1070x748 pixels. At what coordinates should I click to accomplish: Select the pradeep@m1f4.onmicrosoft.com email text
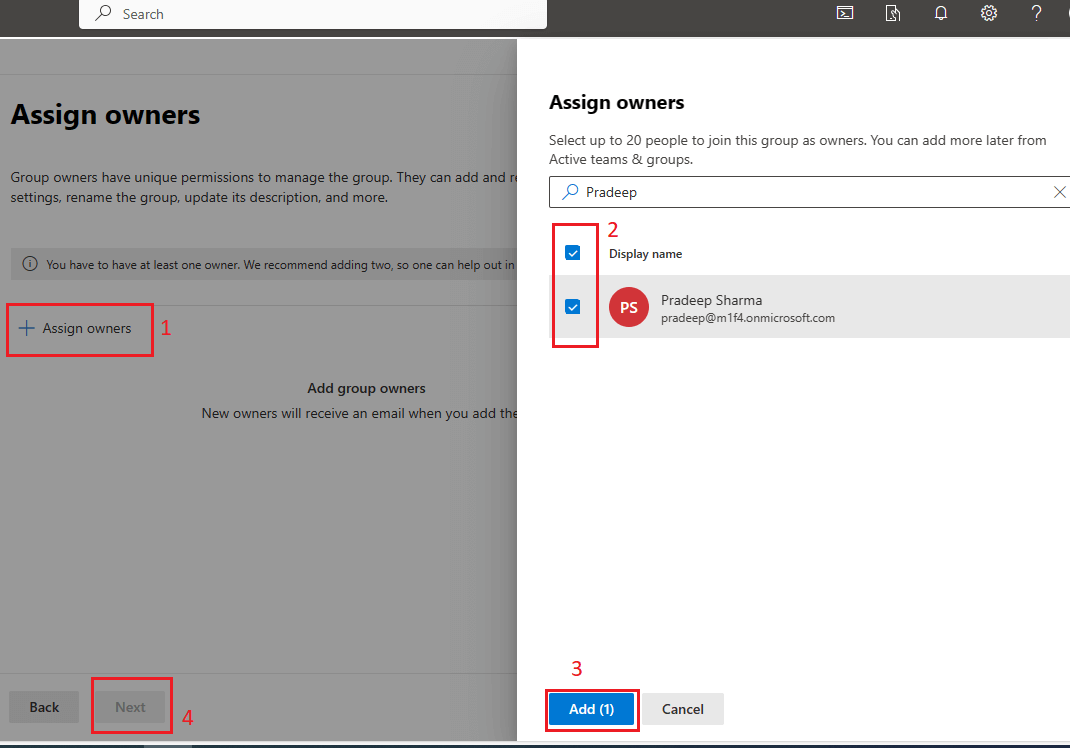747,318
